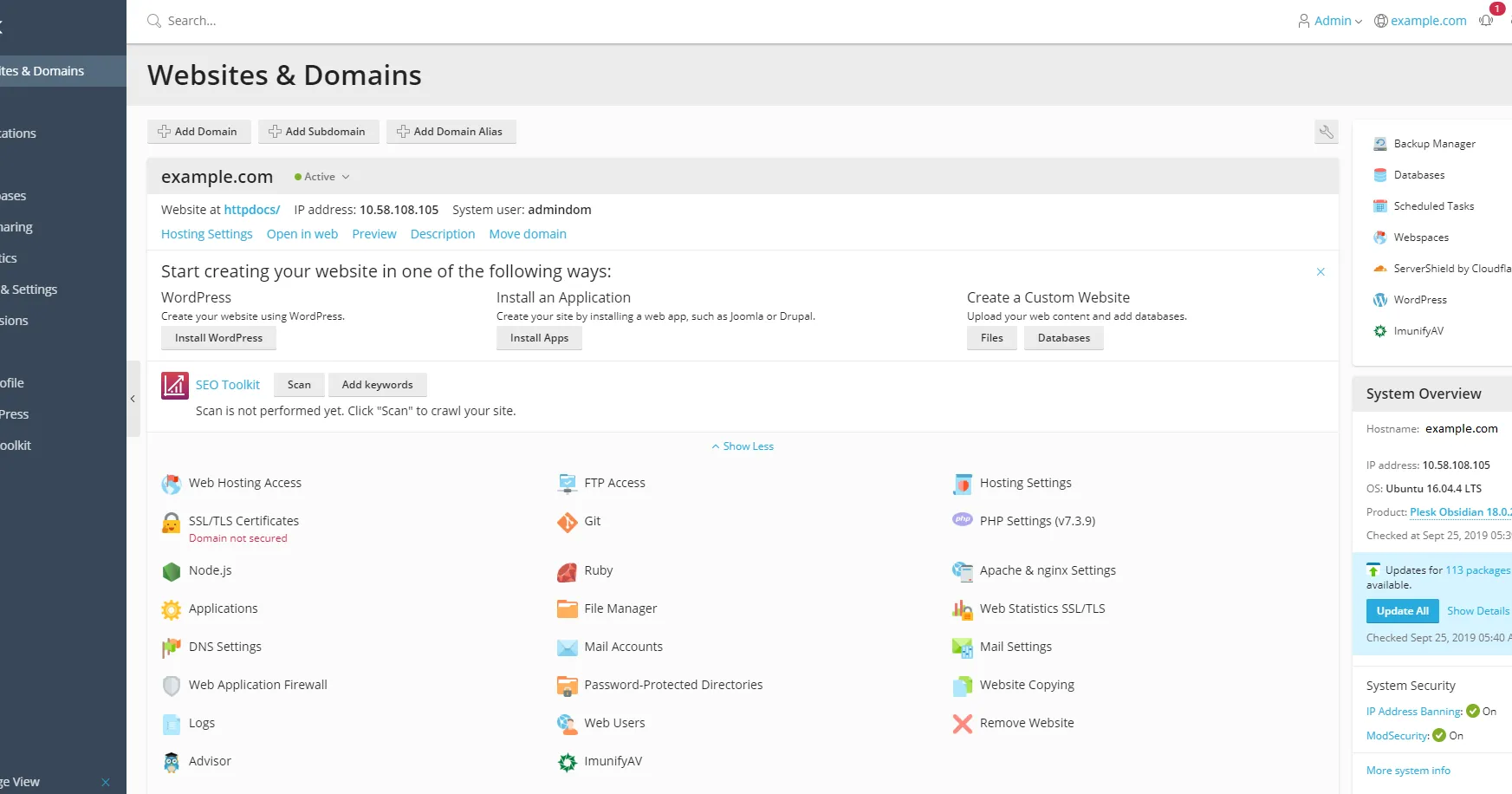Click the Remove Website red X icon
This screenshot has width=1512, height=794.
963,724
